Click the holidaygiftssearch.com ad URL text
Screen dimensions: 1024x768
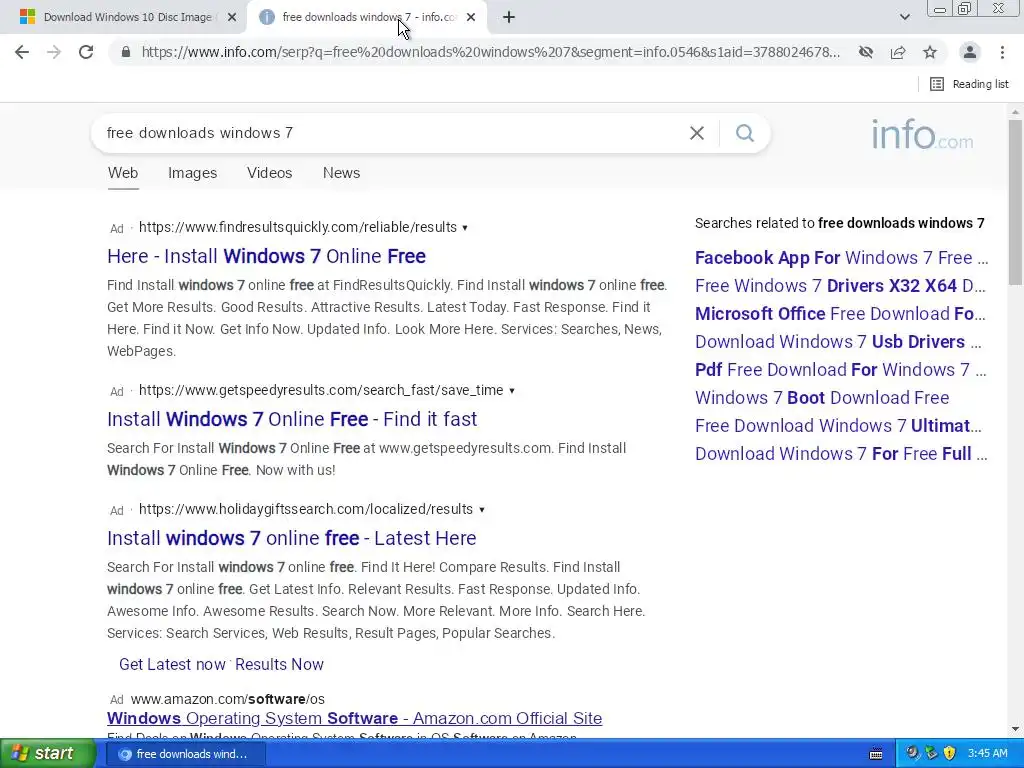[306, 509]
